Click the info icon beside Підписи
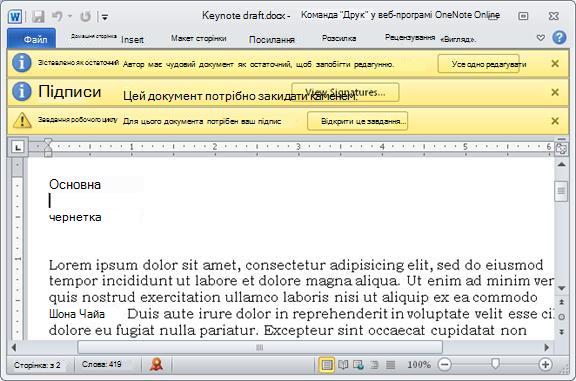Screen dimensions: 576x381 pos(22,91)
